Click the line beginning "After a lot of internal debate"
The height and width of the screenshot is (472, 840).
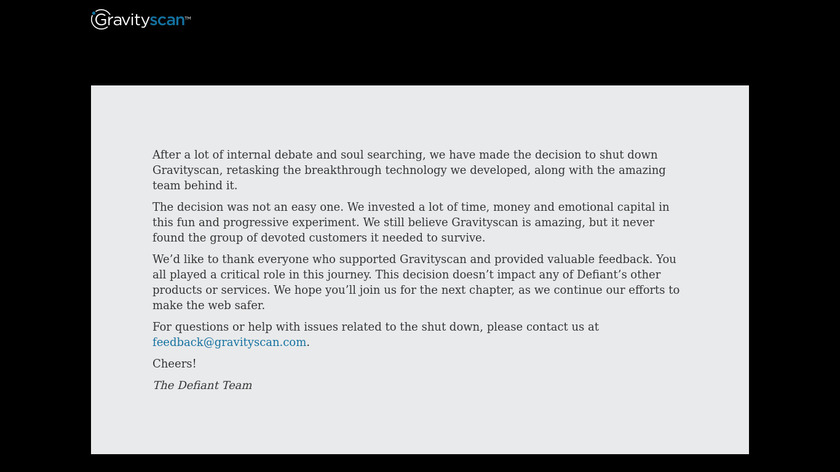coord(404,155)
